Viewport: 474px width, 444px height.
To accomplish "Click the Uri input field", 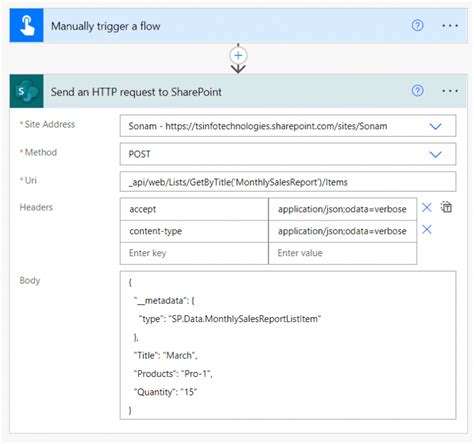I will click(x=288, y=182).
